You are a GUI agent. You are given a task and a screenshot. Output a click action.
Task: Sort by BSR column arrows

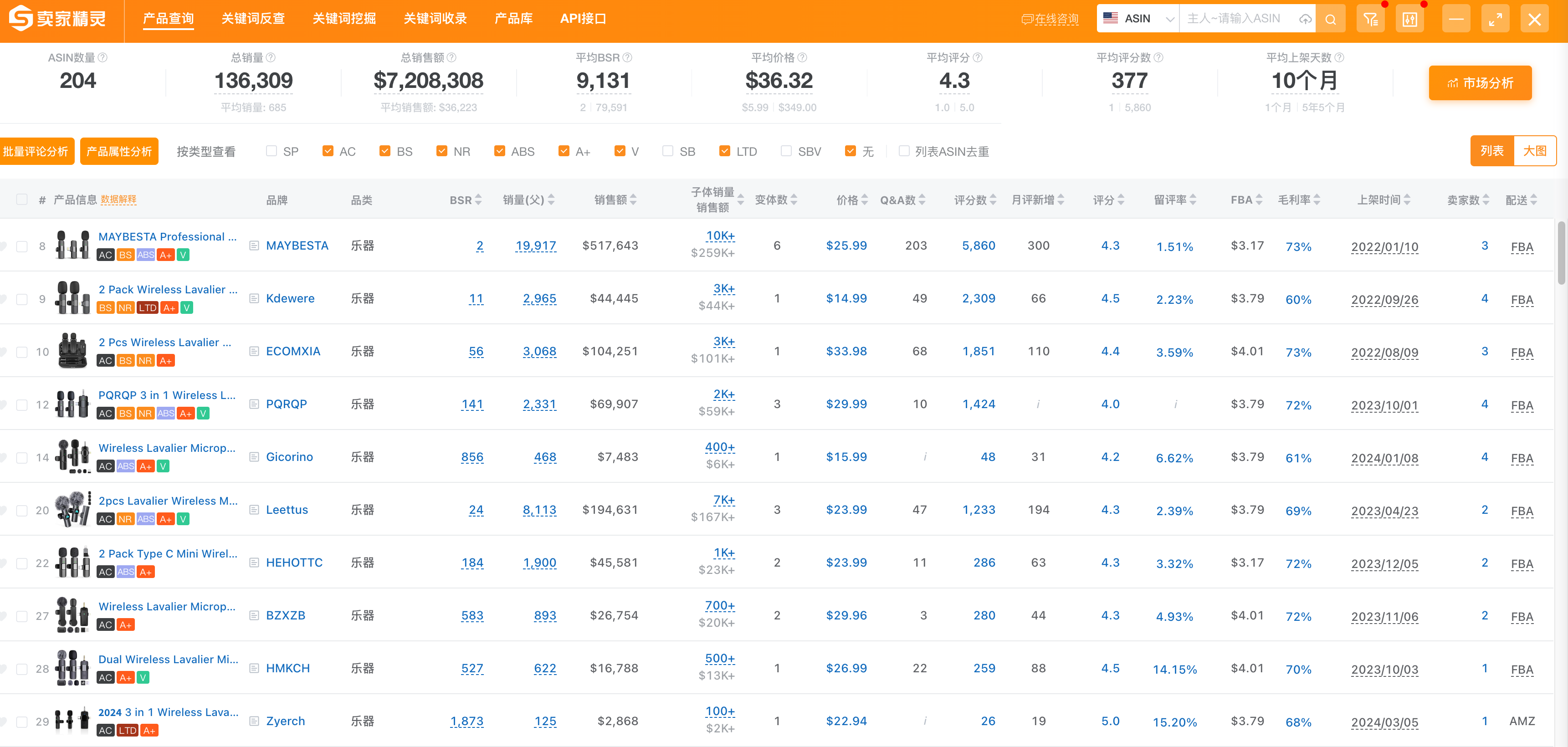click(478, 200)
